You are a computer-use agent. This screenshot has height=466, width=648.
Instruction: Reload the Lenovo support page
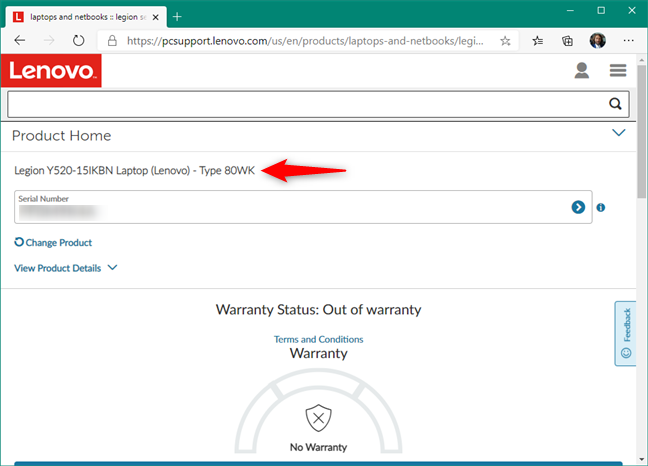[x=78, y=40]
